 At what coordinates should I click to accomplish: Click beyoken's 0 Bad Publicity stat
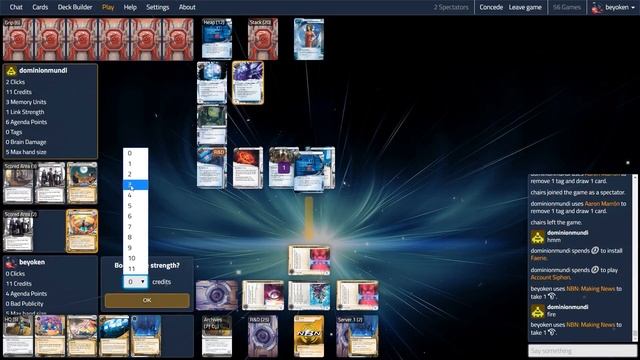pos(24,304)
